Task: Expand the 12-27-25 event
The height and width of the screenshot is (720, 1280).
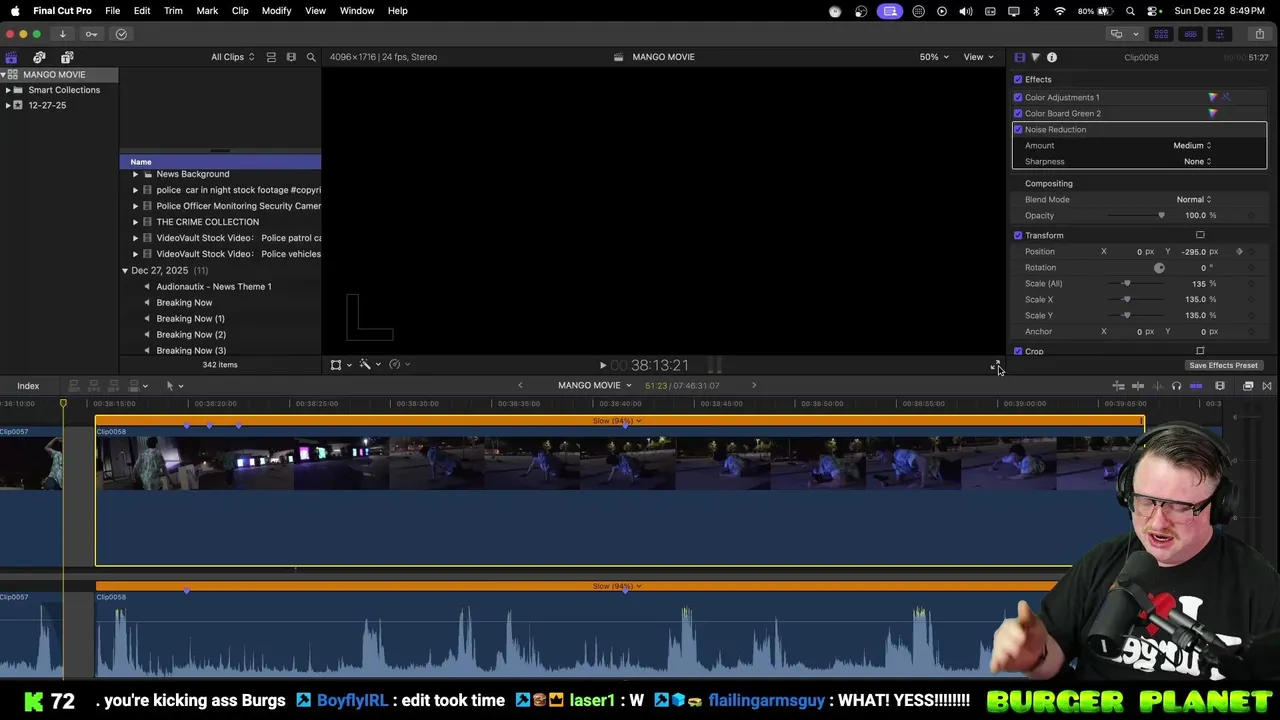Action: click(x=8, y=105)
